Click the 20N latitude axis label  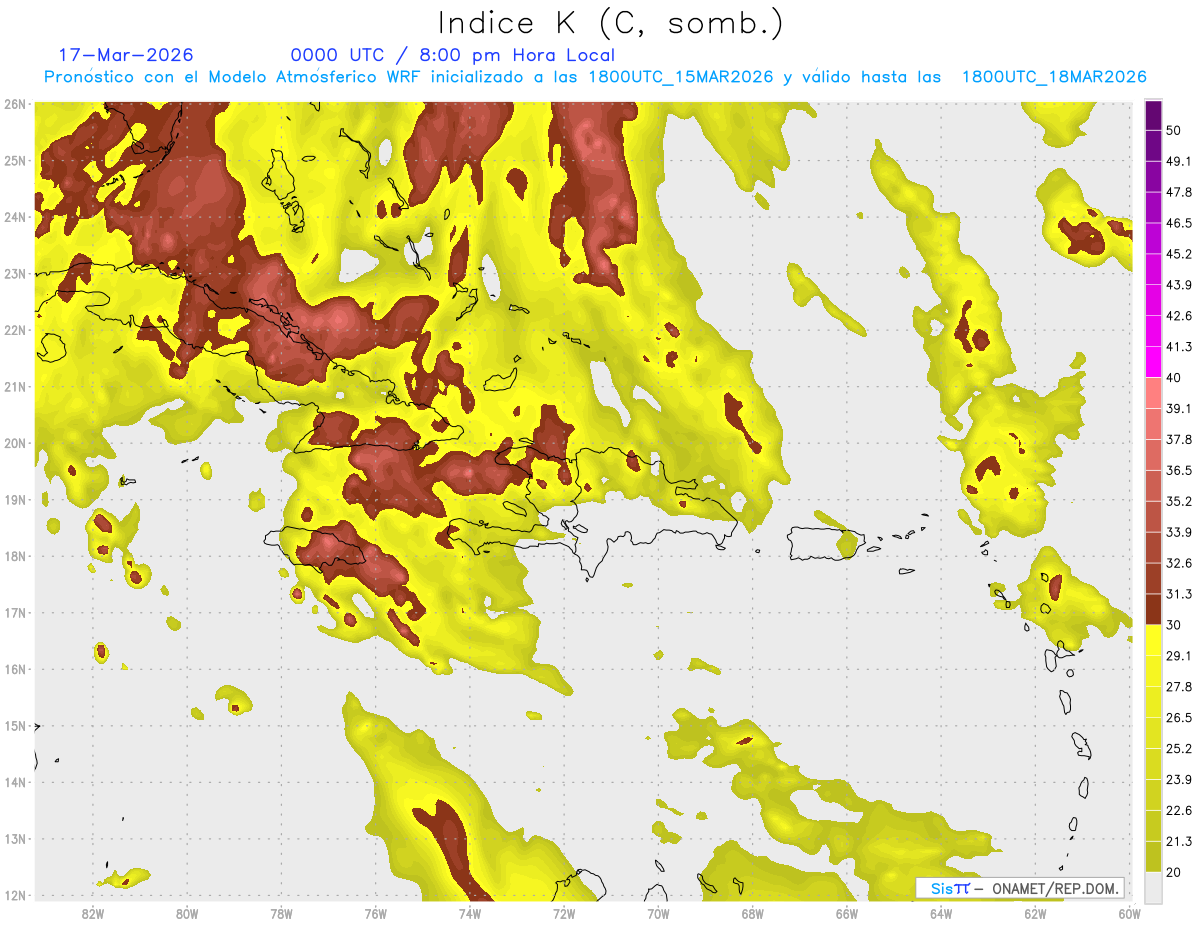coord(15,443)
